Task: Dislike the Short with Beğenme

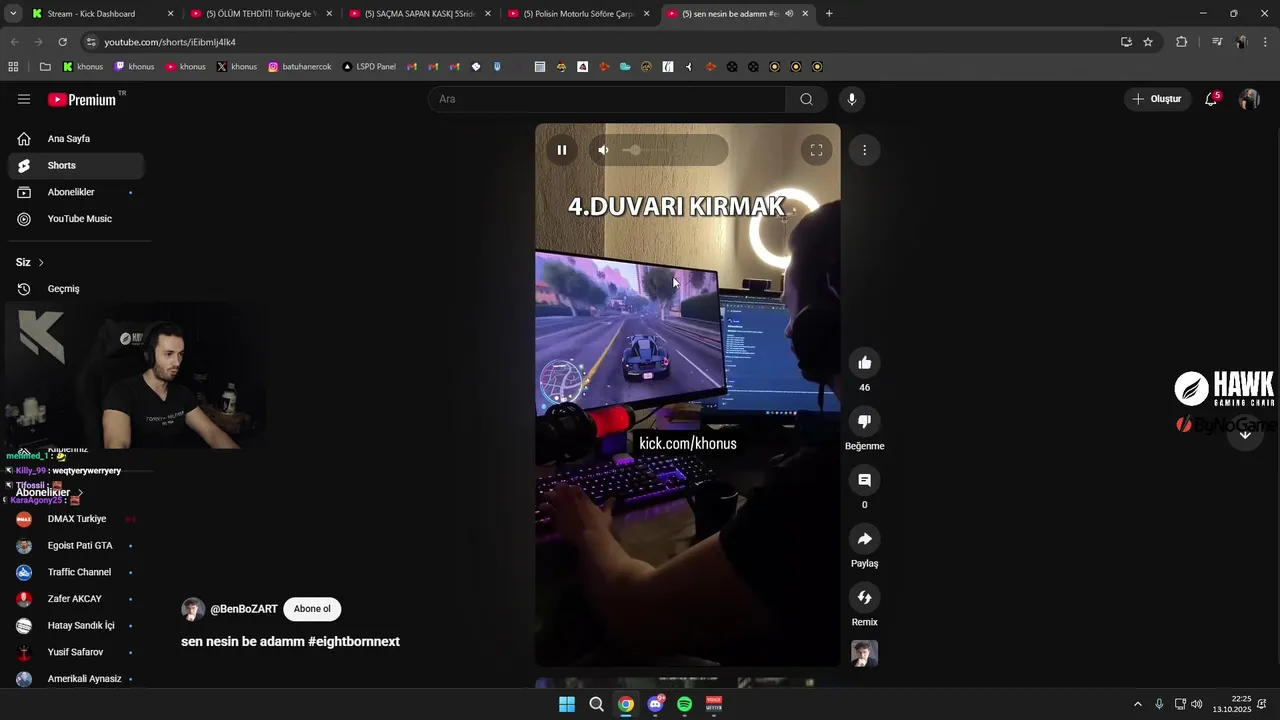Action: (865, 421)
